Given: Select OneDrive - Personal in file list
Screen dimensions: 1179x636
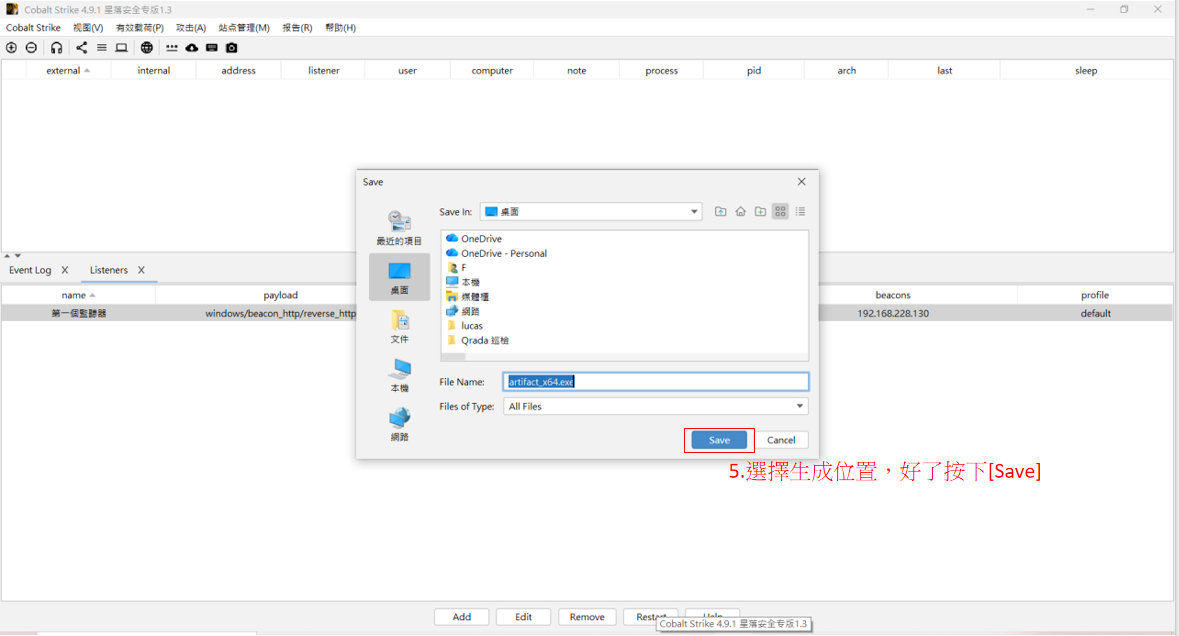Looking at the screenshot, I should [x=496, y=253].
